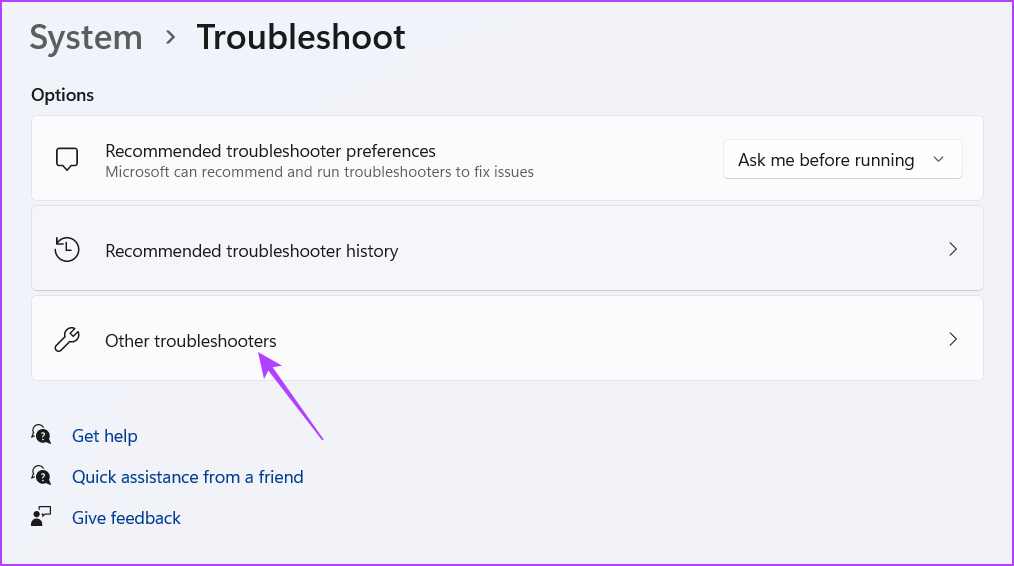
Task: Click the speech bubble icon for troubleshooter preferences
Action: pyautogui.click(x=67, y=159)
